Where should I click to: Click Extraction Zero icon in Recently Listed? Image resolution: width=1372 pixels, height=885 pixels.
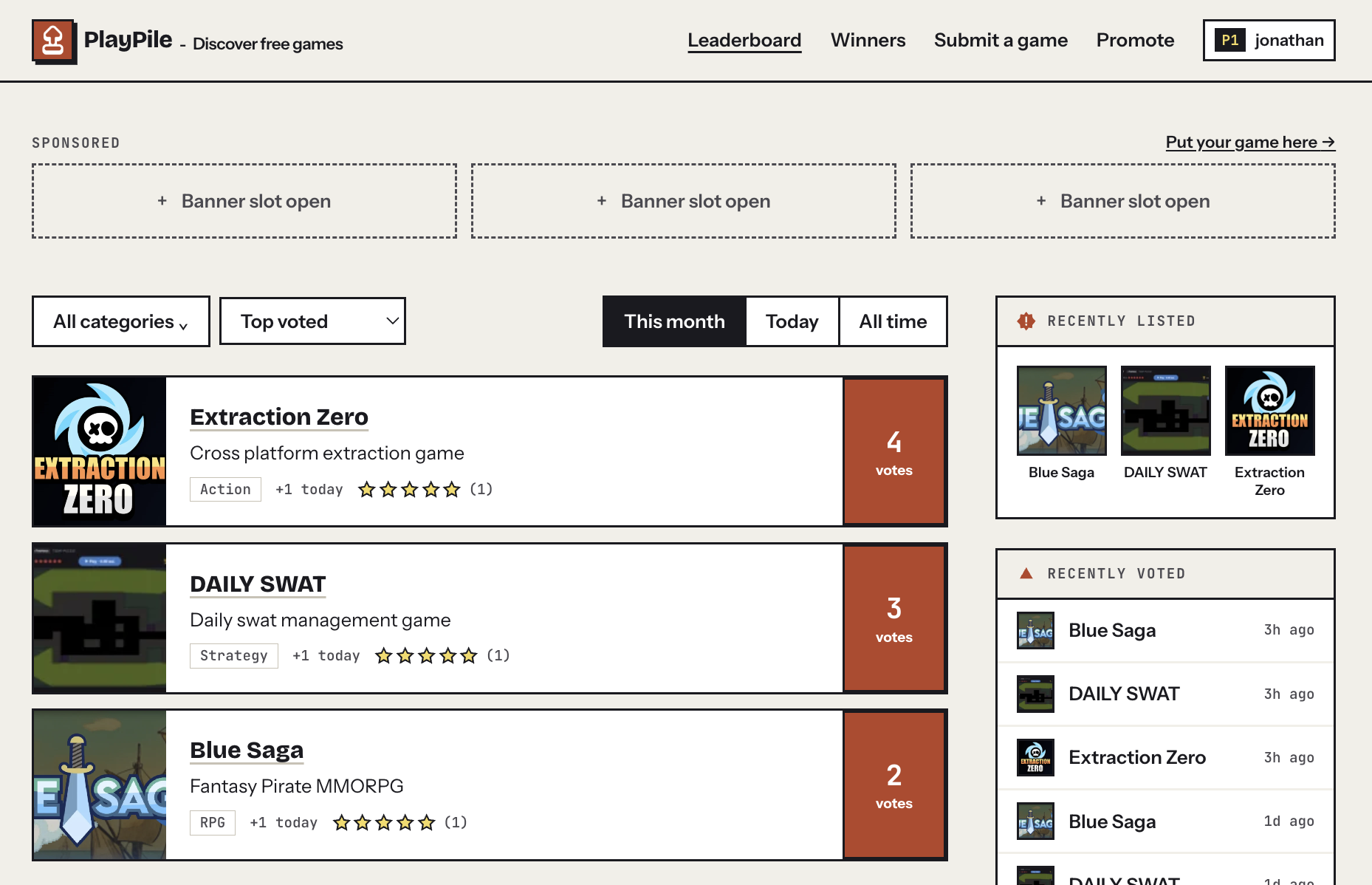point(1269,411)
